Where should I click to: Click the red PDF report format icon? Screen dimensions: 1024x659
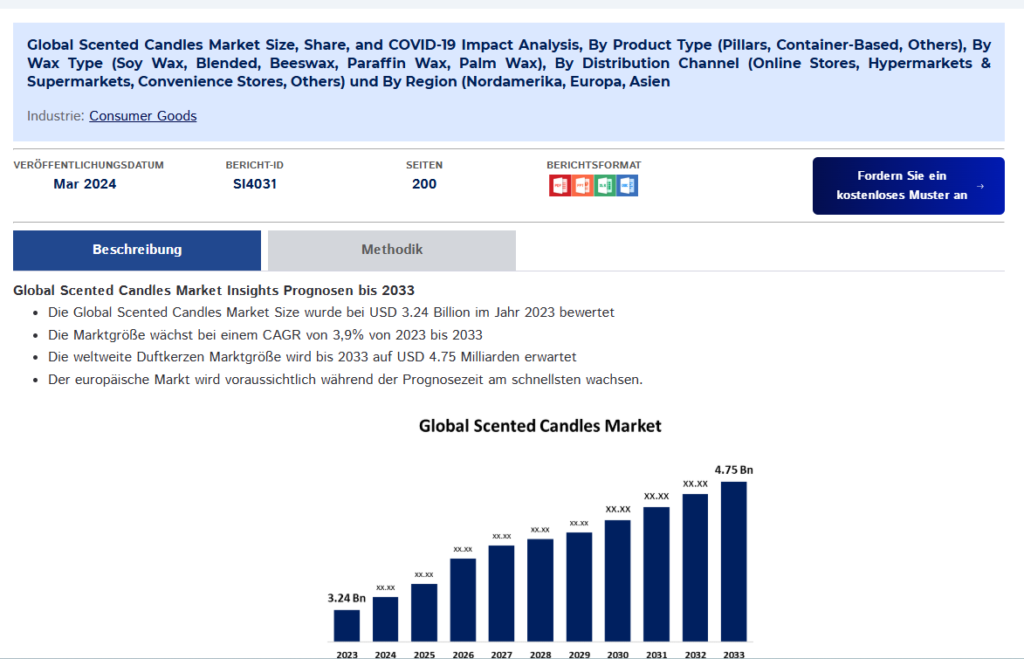(560, 185)
